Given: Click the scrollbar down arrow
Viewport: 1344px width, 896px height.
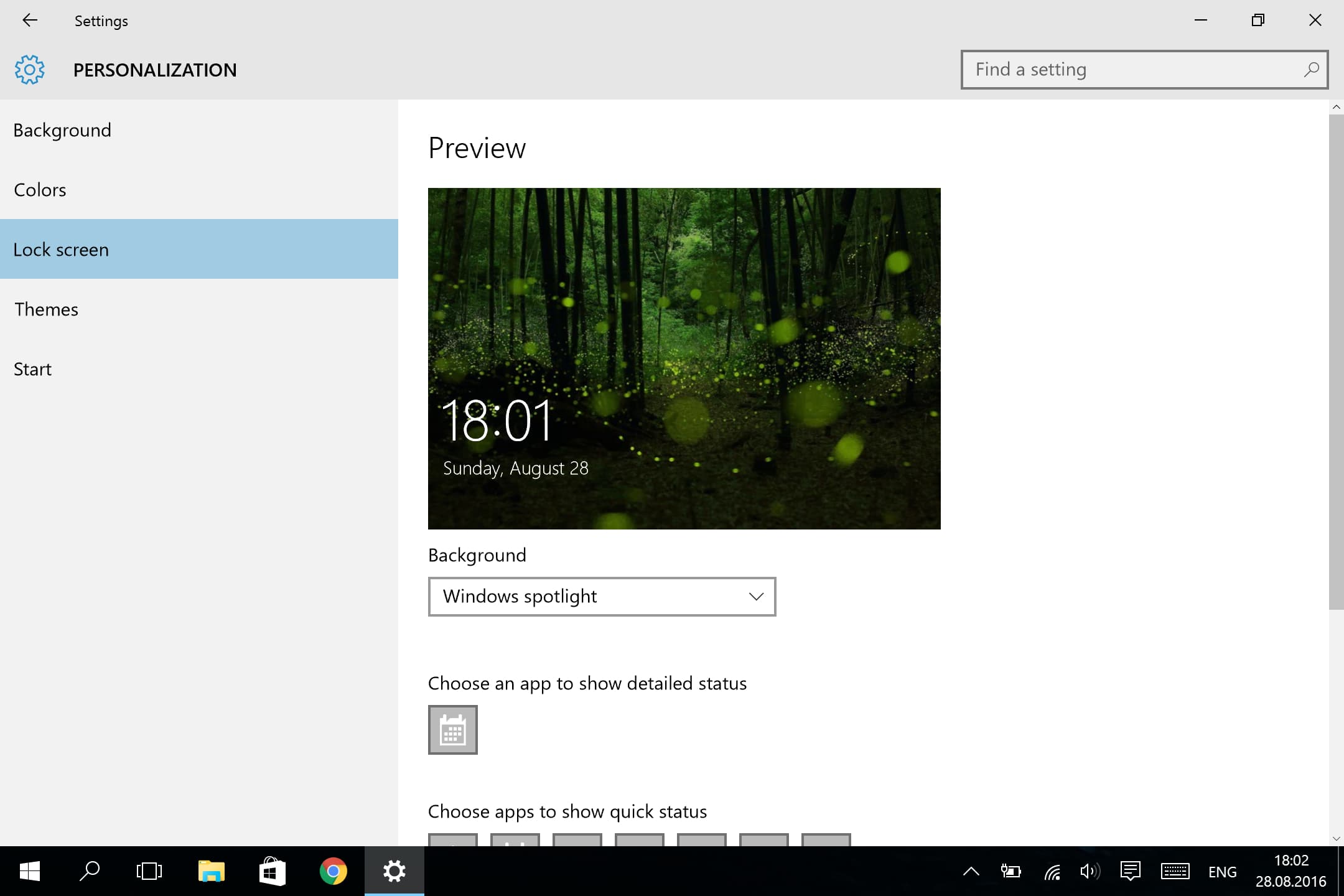Looking at the screenshot, I should click(x=1336, y=838).
